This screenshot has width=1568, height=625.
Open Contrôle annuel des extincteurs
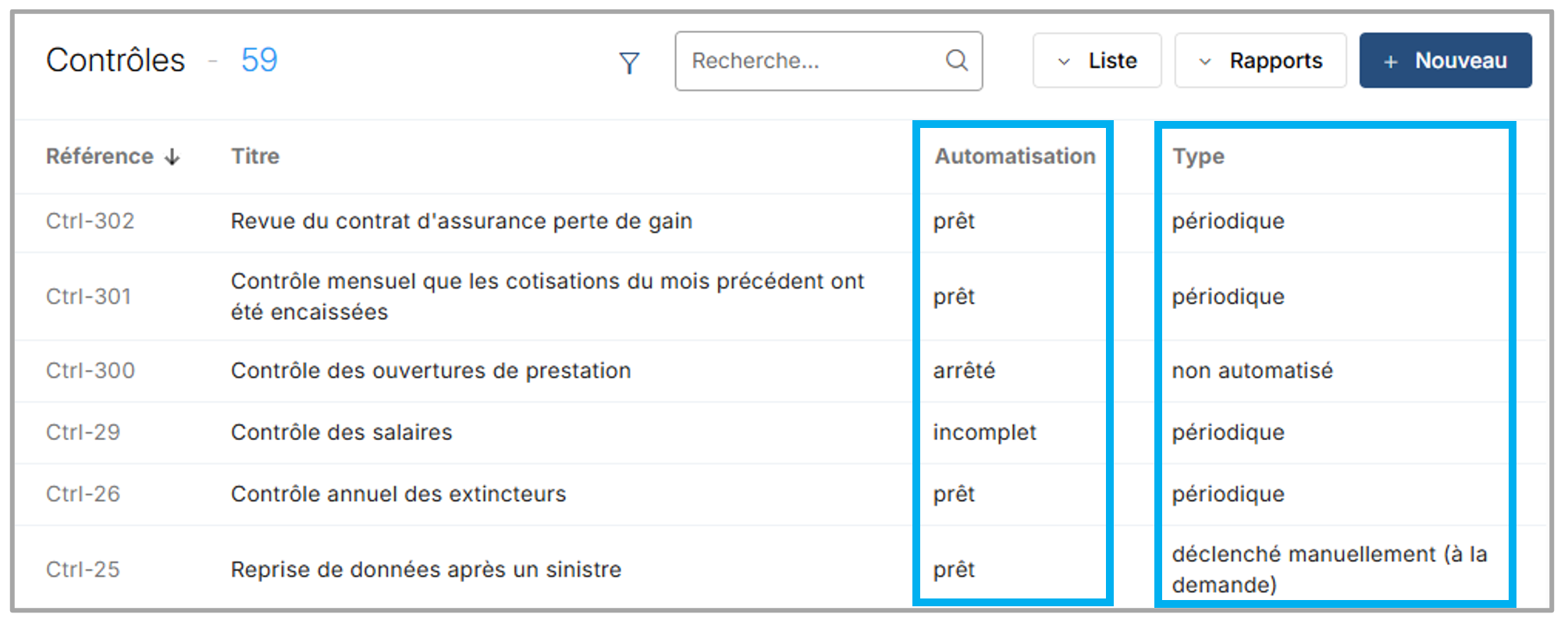click(398, 494)
